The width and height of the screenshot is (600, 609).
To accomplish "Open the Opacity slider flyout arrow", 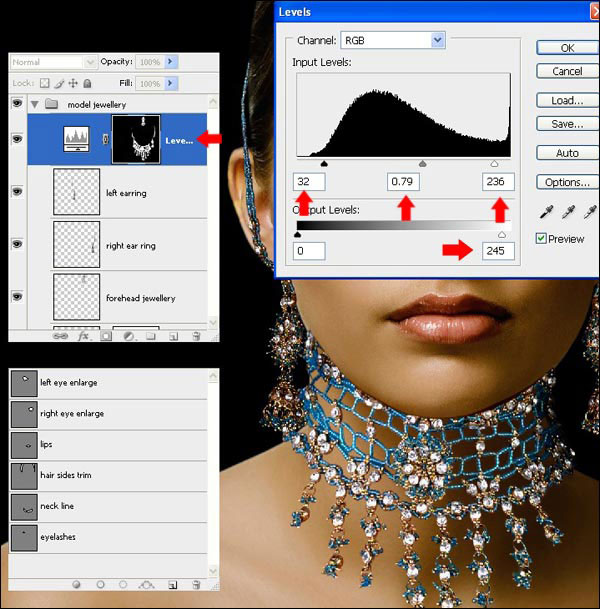I will (171, 62).
